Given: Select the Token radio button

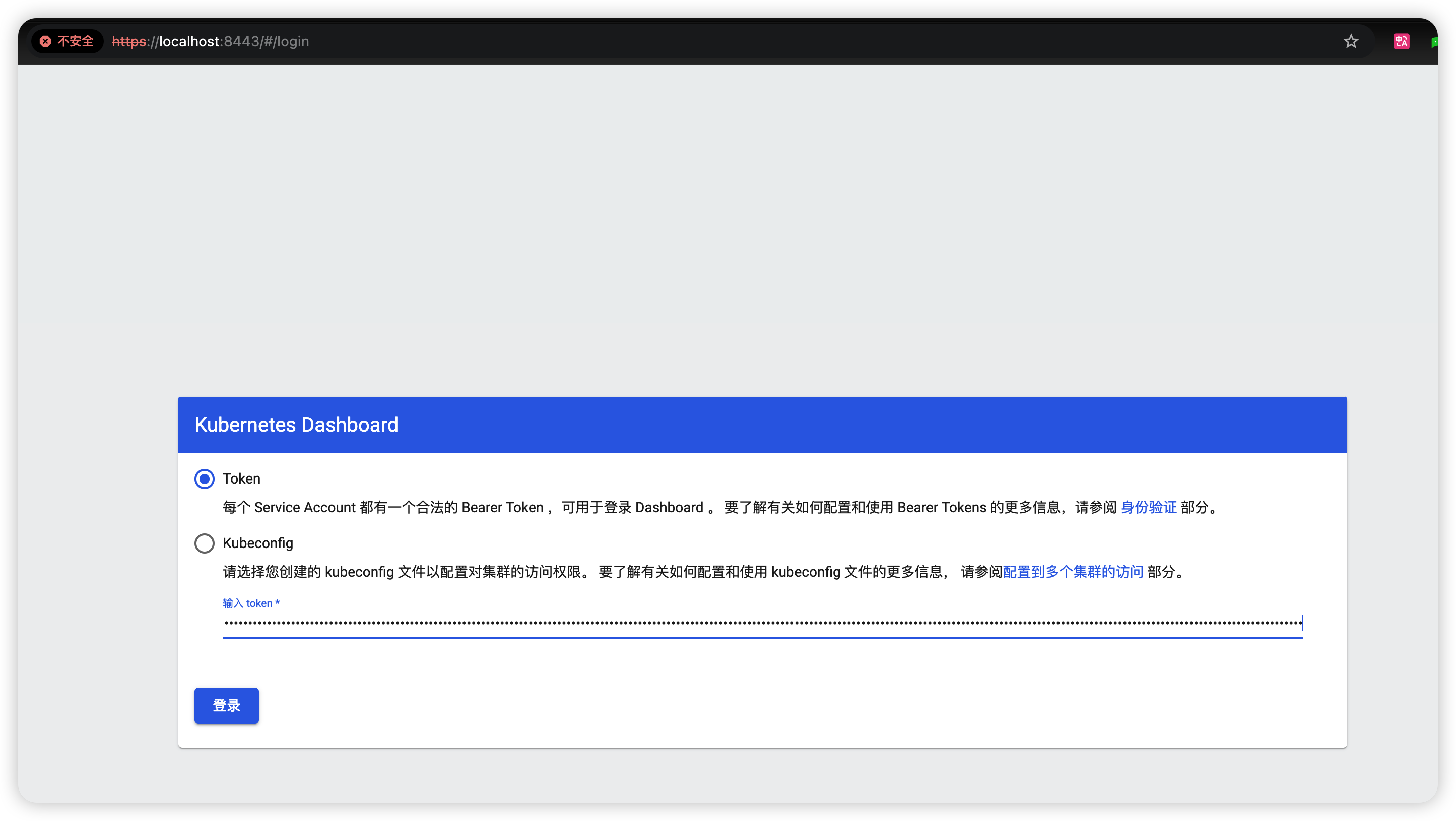Looking at the screenshot, I should [204, 478].
